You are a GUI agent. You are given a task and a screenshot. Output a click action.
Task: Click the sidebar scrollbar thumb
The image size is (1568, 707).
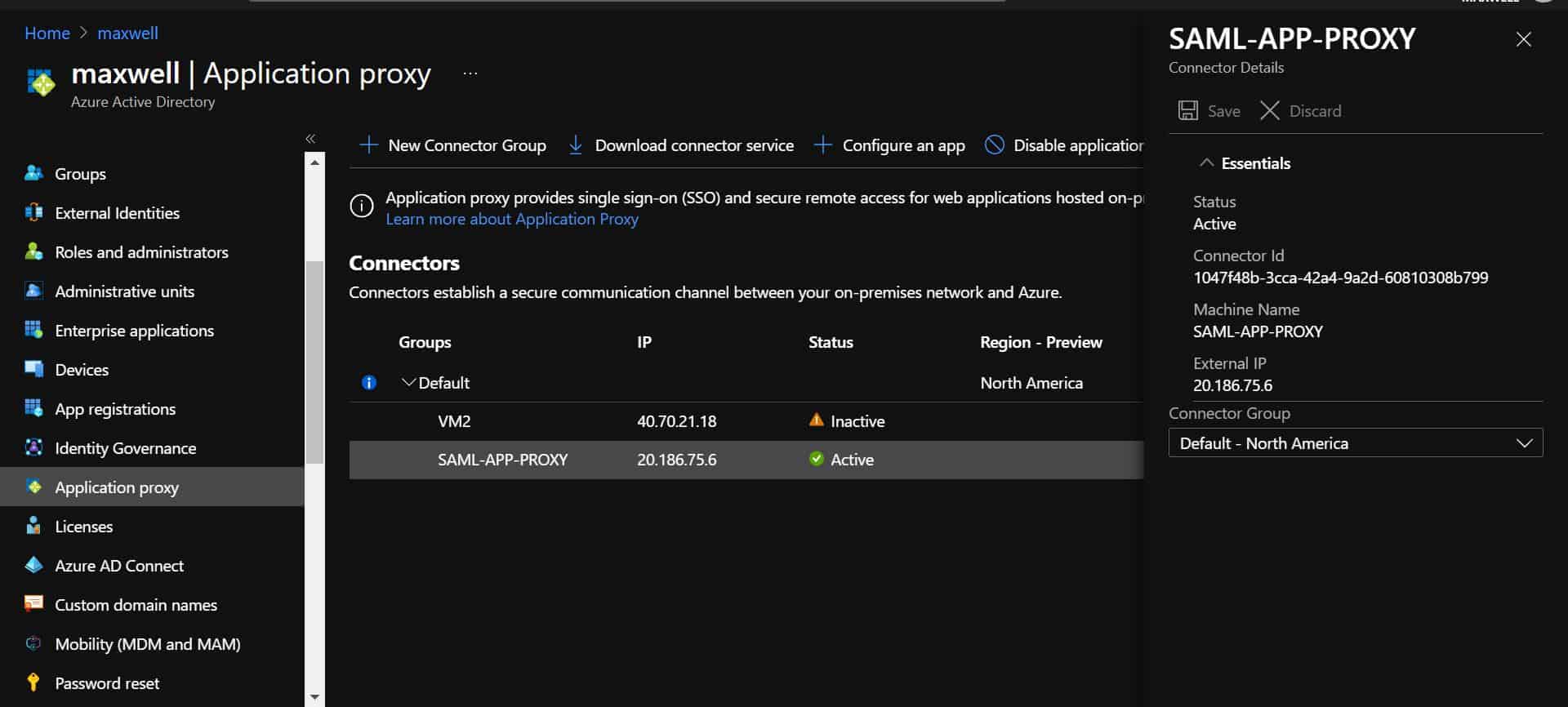pos(314,362)
